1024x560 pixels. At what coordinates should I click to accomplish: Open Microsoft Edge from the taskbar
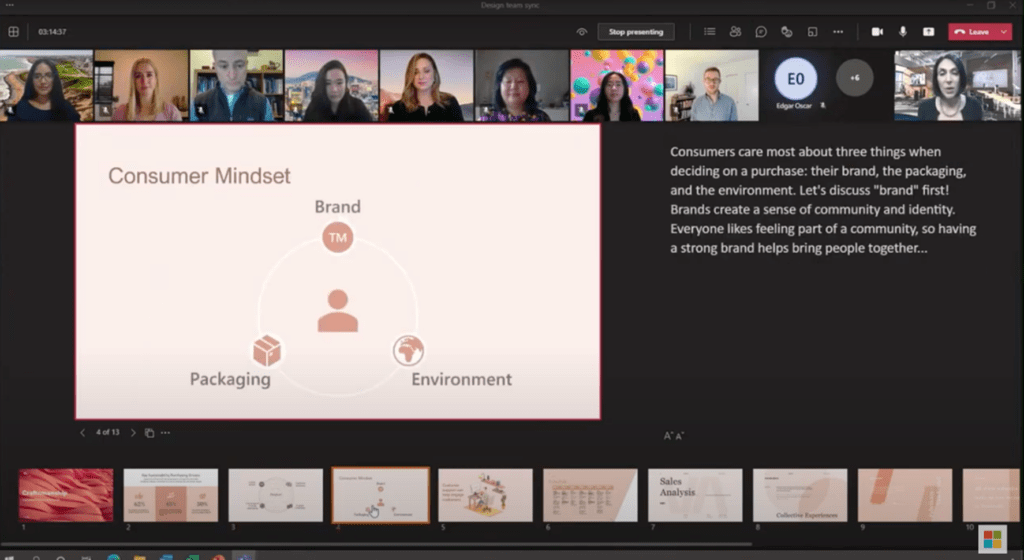[x=112, y=556]
